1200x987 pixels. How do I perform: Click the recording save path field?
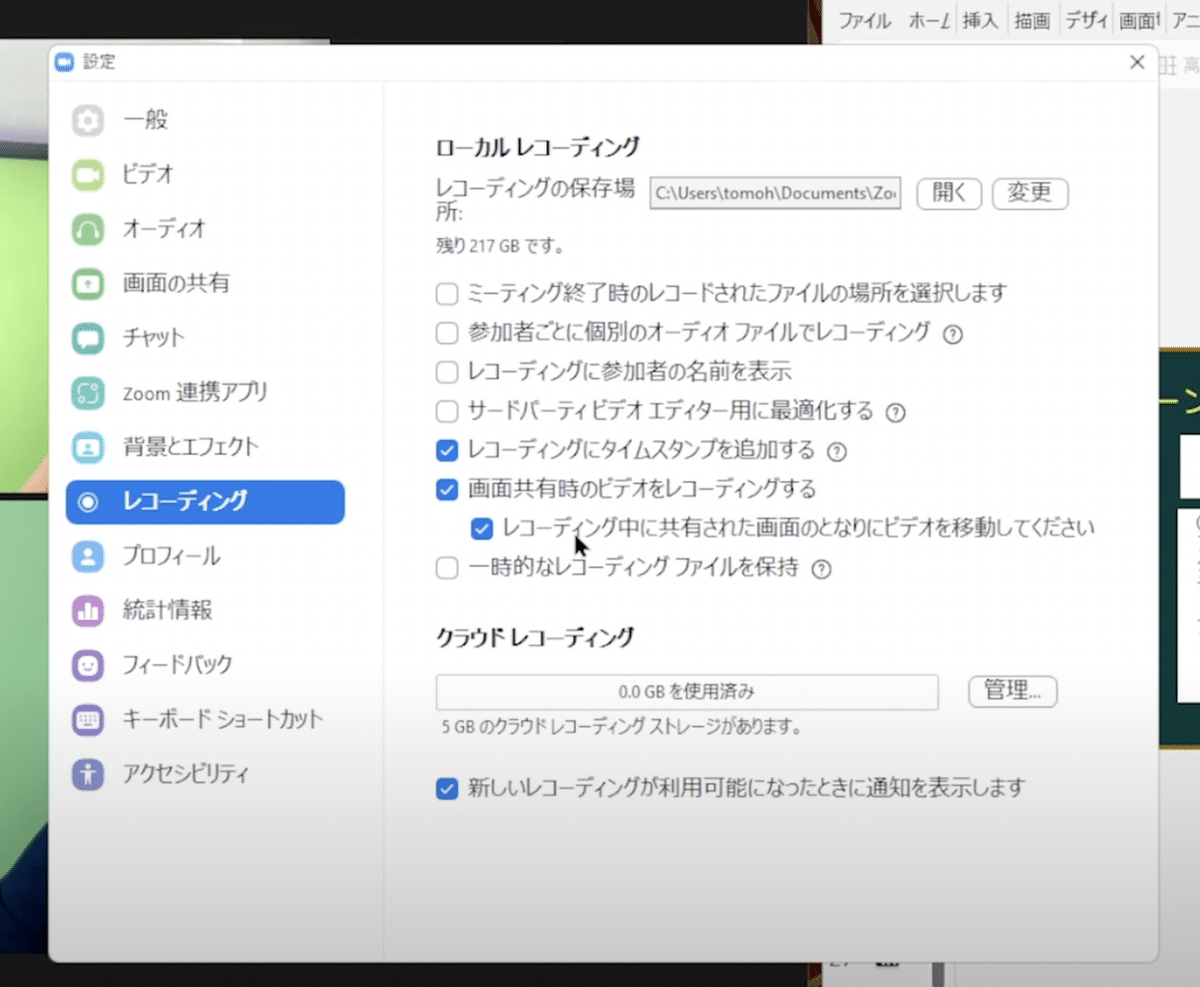pyautogui.click(x=775, y=193)
